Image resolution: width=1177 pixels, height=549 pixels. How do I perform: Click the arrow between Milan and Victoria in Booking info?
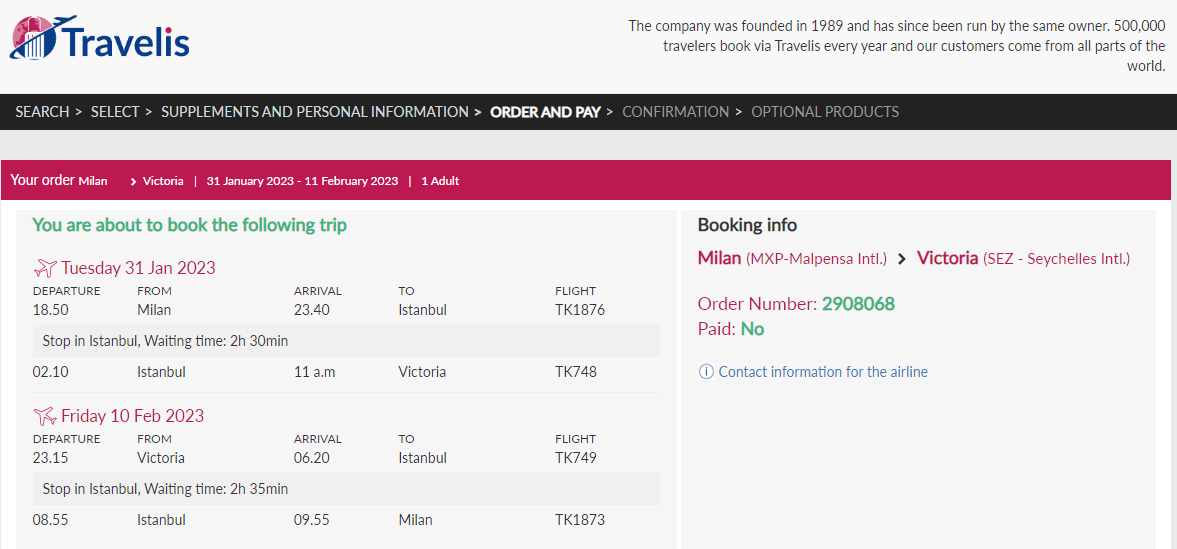[x=902, y=258]
